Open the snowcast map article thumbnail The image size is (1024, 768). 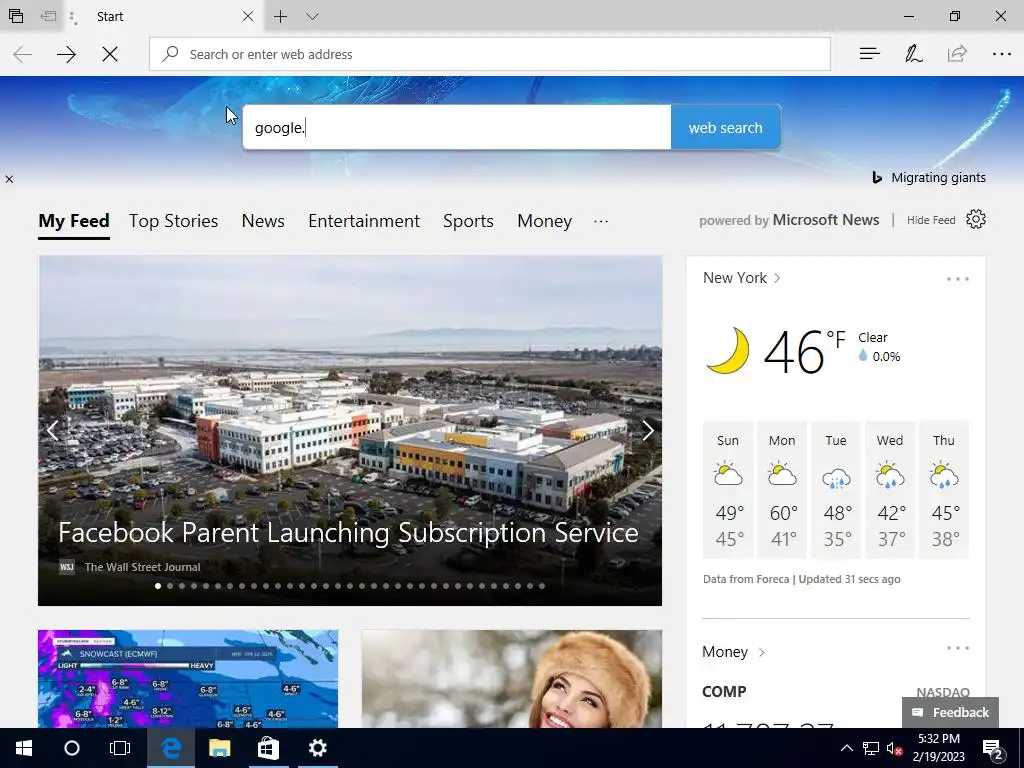click(188, 679)
